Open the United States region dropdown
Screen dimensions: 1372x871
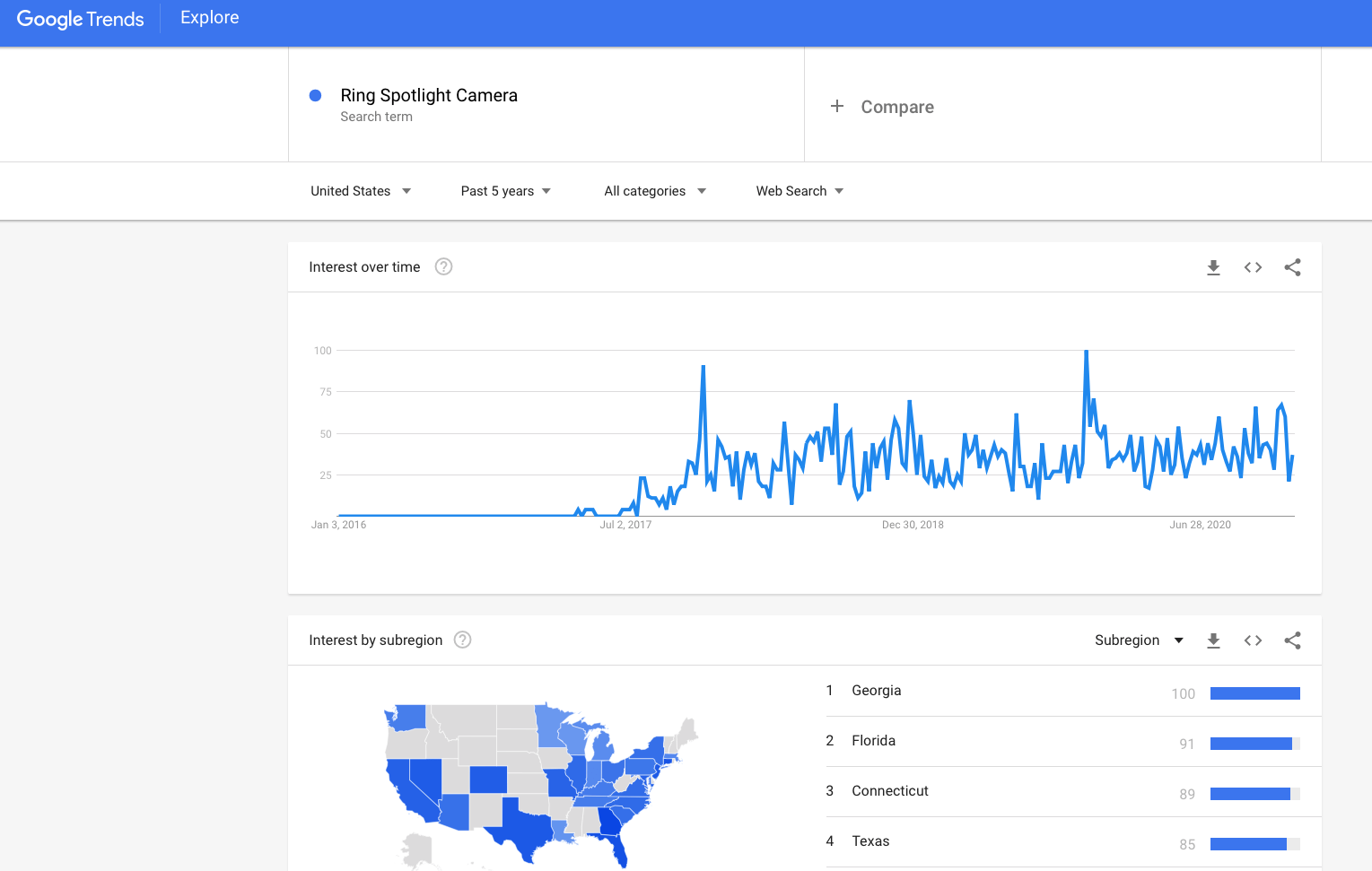click(361, 191)
